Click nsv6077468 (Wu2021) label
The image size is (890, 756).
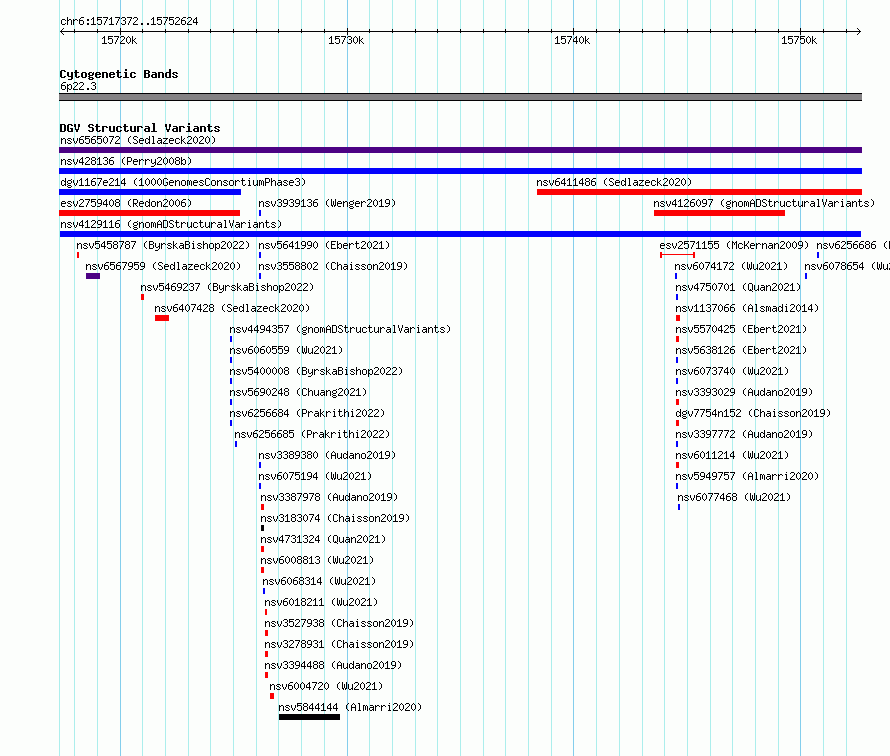(x=734, y=497)
